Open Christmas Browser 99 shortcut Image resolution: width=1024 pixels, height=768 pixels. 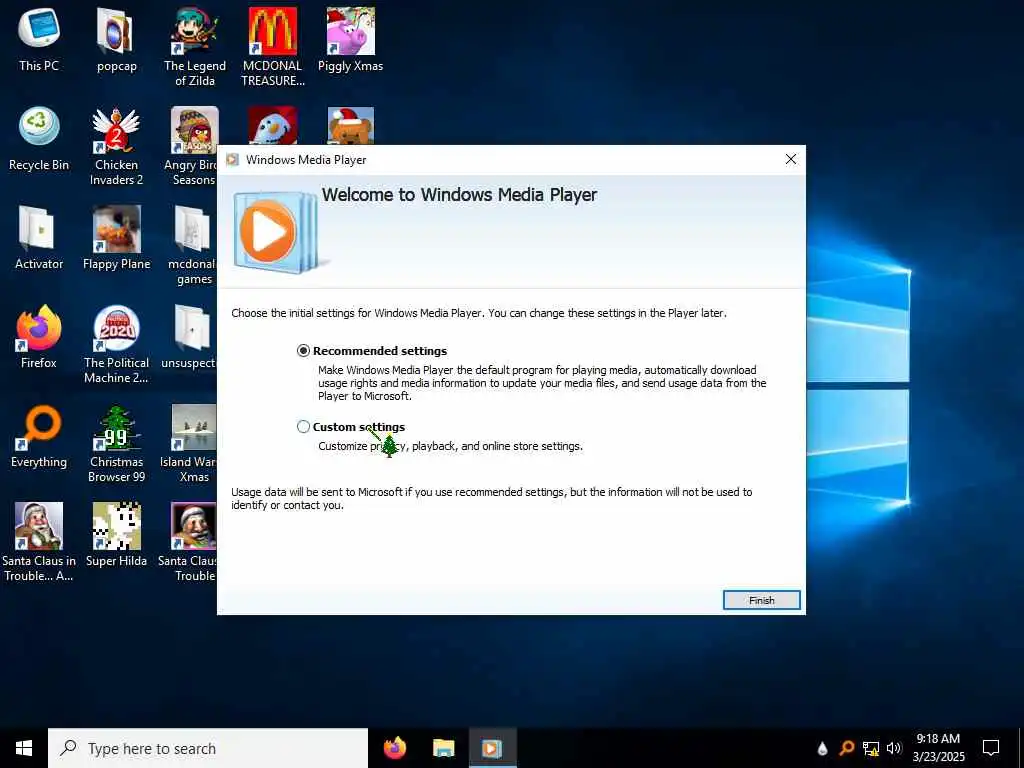tap(116, 444)
